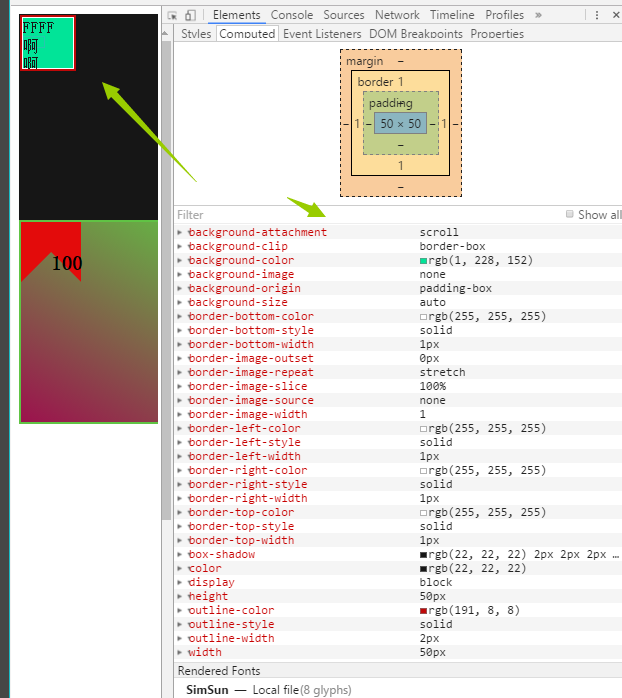The height and width of the screenshot is (698, 622).
Task: Open the Profiles panel
Action: (504, 15)
